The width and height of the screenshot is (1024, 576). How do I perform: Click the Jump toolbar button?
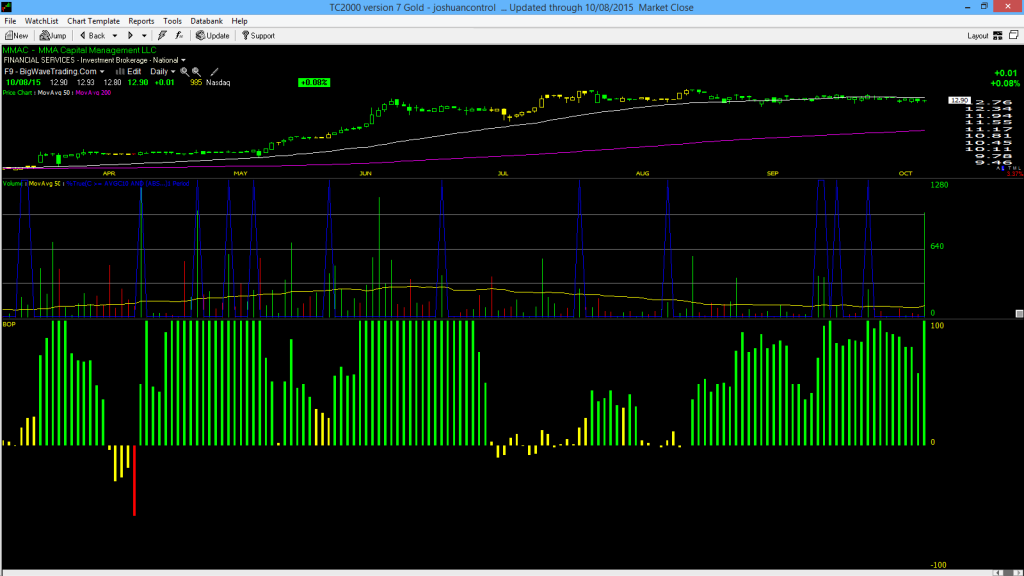(53, 36)
